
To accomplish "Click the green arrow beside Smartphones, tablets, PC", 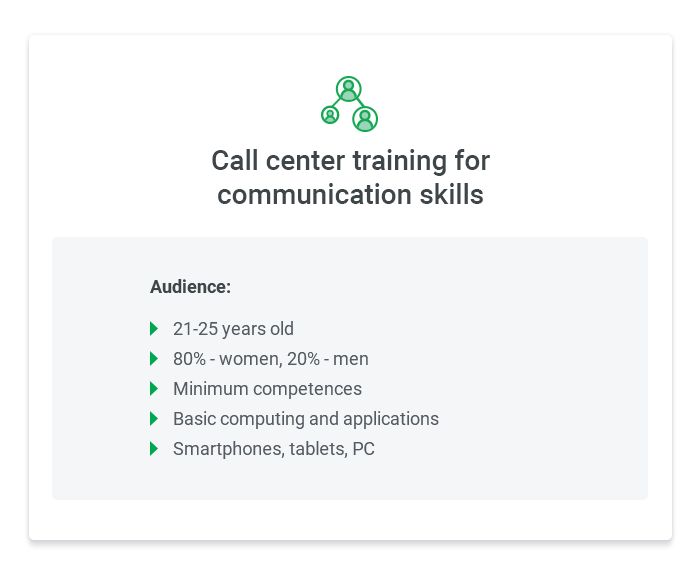I will (x=154, y=449).
